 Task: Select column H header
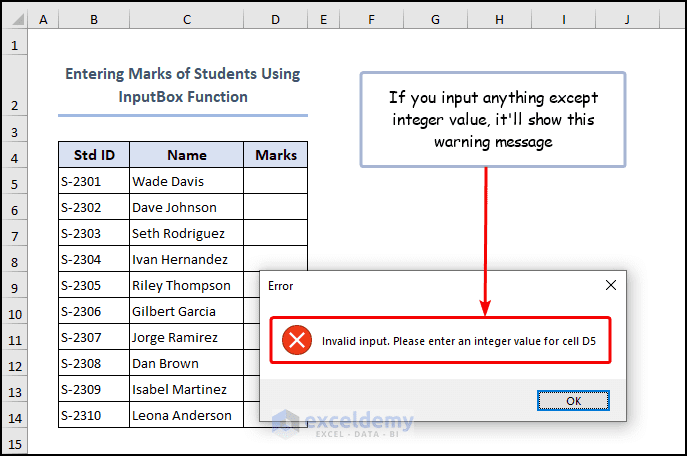pos(499,19)
